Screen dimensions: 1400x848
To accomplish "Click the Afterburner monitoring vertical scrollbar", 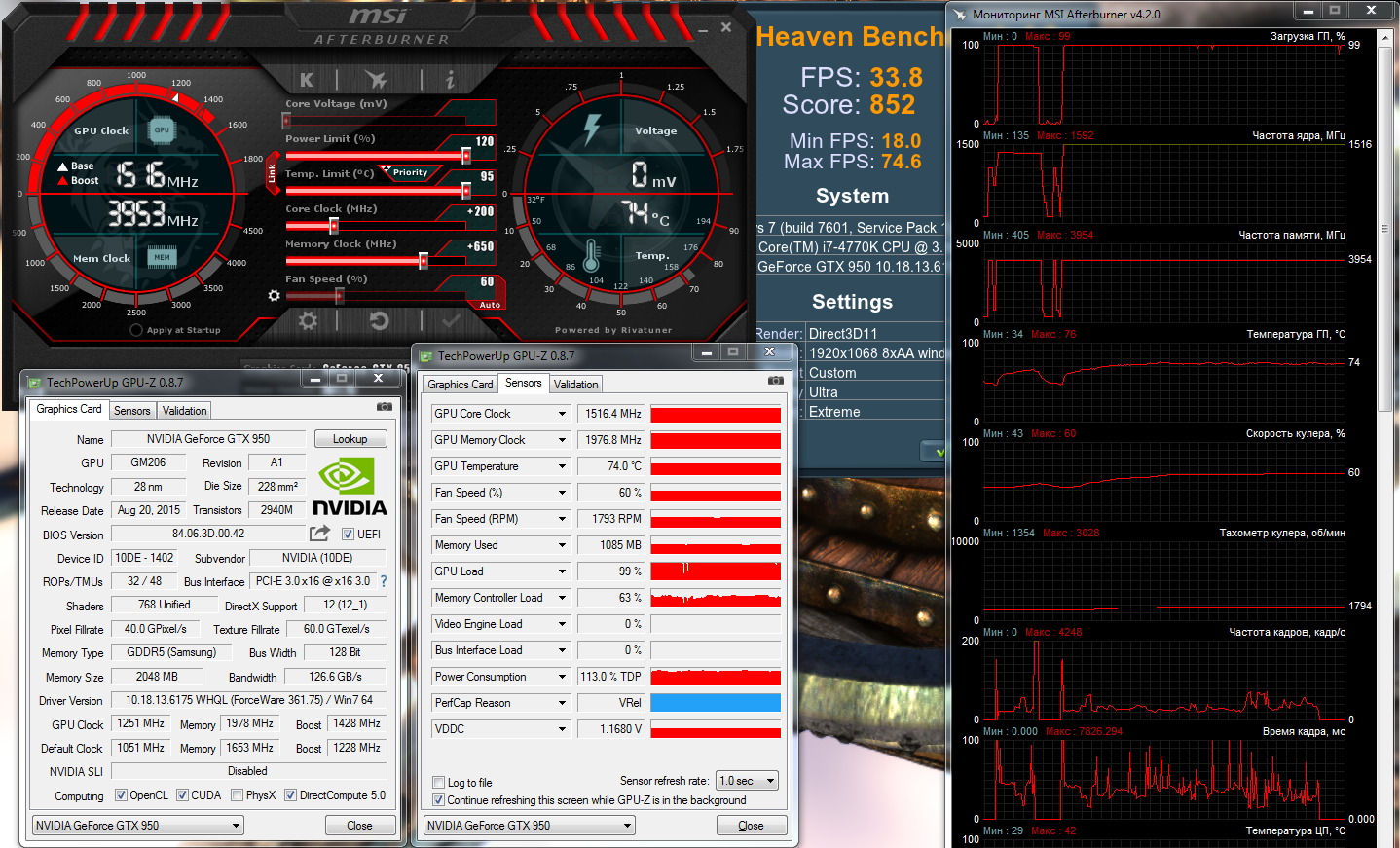I will click(1386, 229).
